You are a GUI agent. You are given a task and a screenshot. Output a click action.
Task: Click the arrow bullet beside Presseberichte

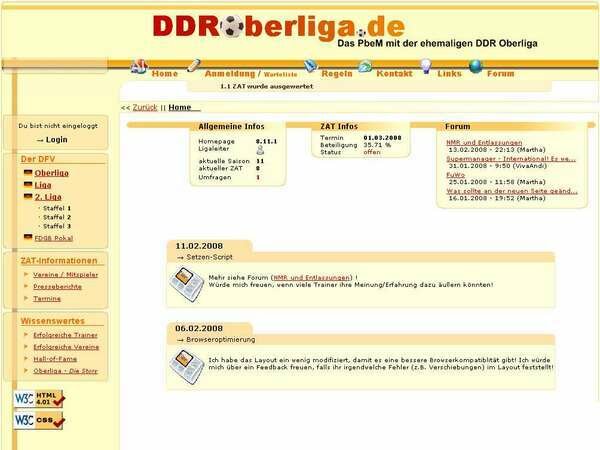(x=26, y=286)
